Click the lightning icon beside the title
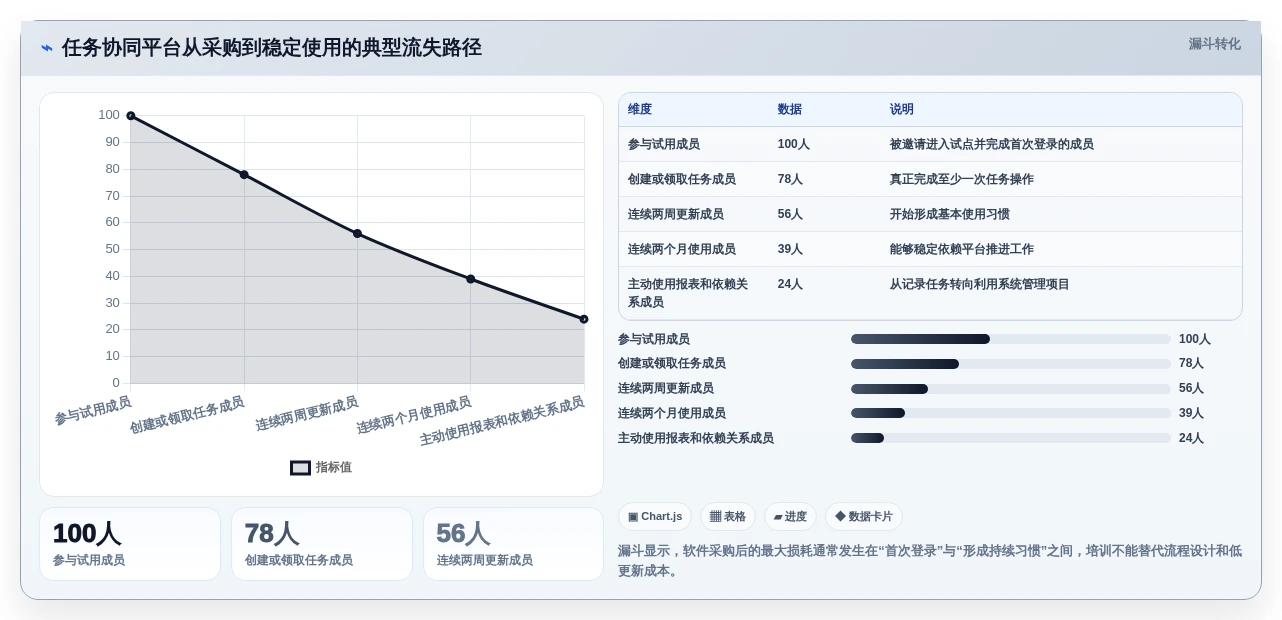The width and height of the screenshot is (1282, 620). [x=47, y=47]
